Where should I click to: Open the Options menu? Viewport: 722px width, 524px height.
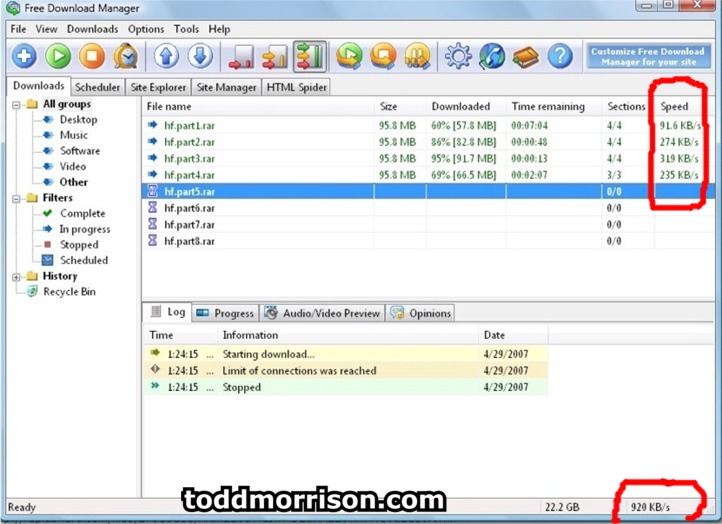[x=146, y=29]
